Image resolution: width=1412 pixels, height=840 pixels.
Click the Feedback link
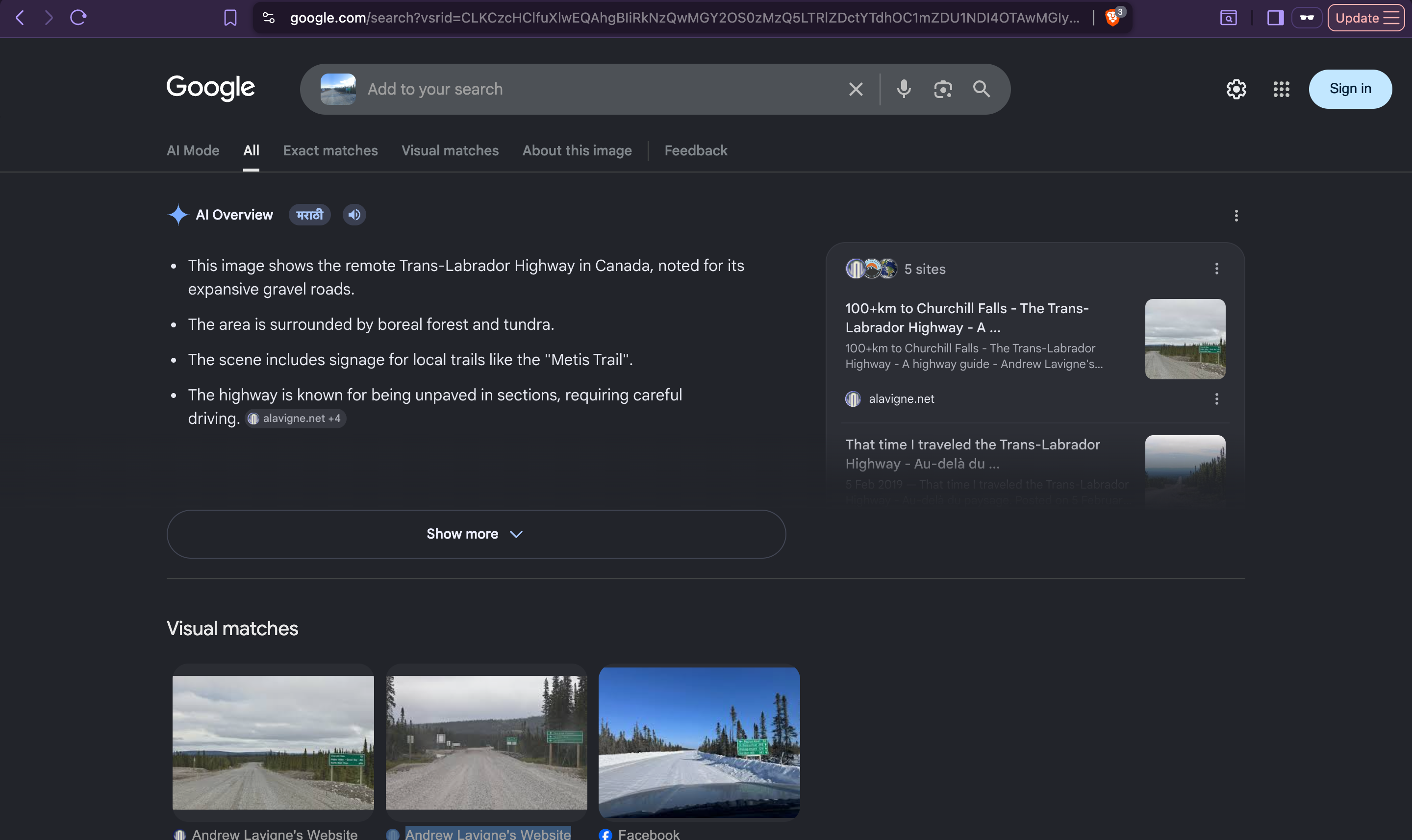(x=696, y=150)
